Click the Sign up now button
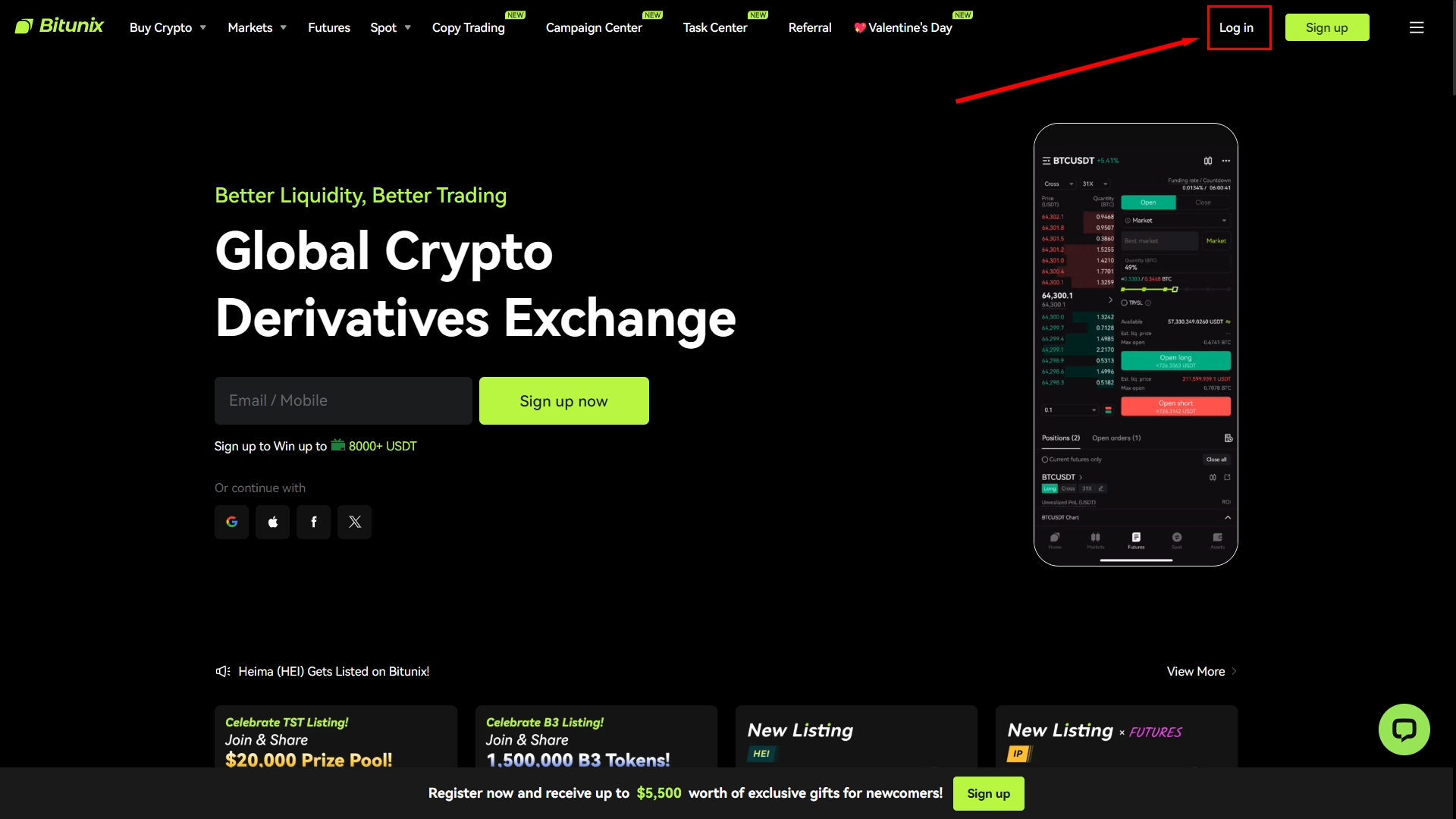 click(564, 400)
